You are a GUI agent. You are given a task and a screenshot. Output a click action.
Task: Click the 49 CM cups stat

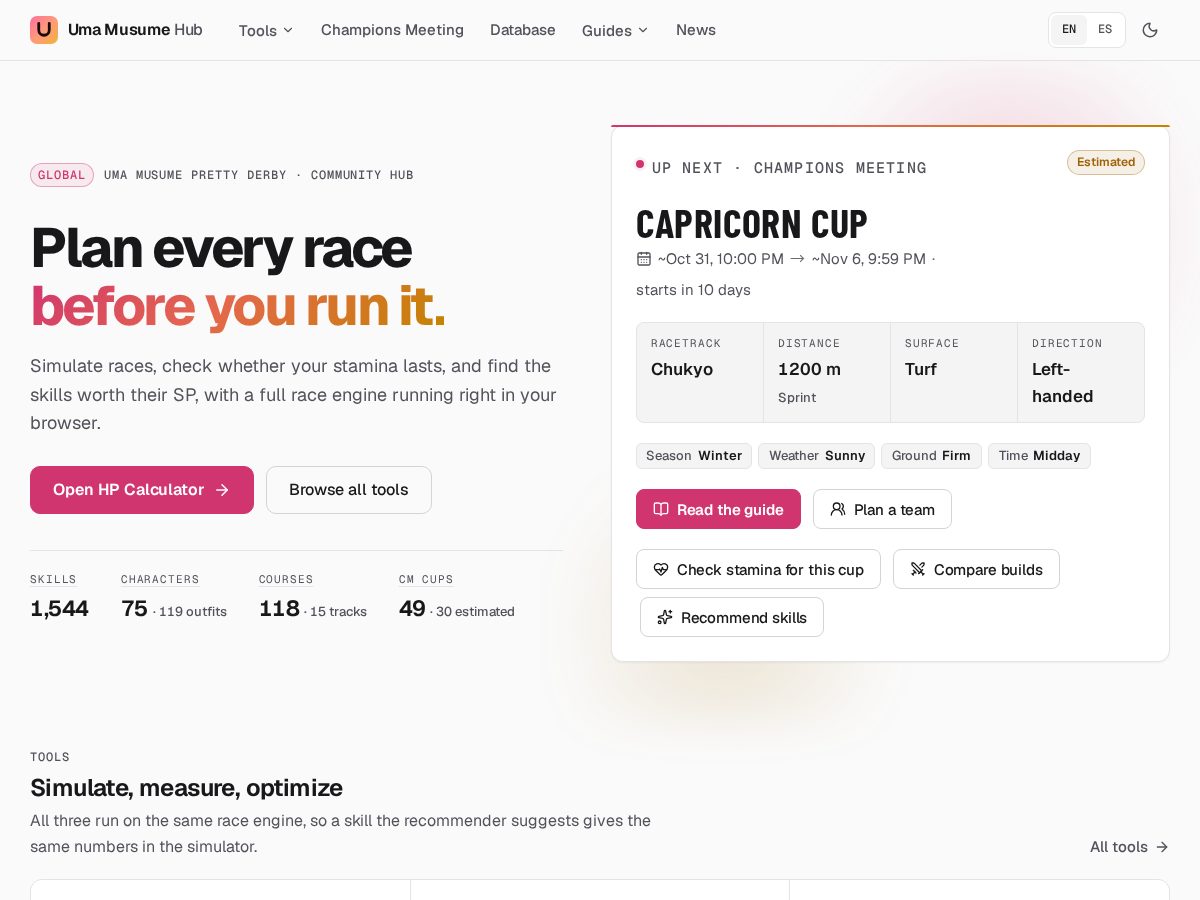[457, 597]
